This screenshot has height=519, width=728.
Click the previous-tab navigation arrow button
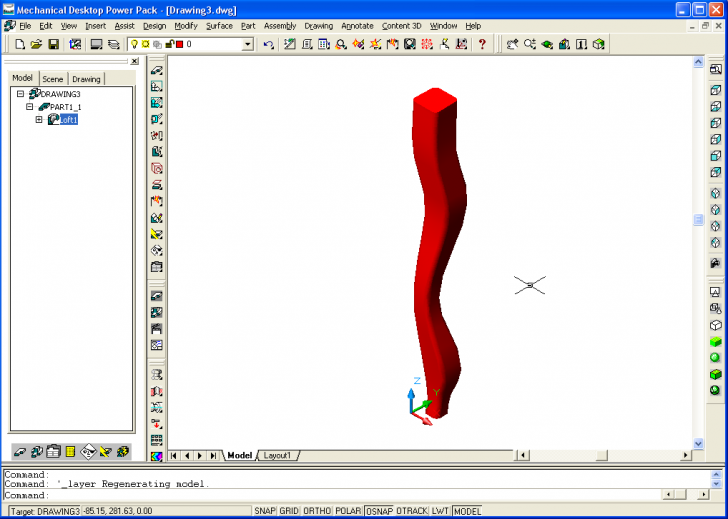187,455
